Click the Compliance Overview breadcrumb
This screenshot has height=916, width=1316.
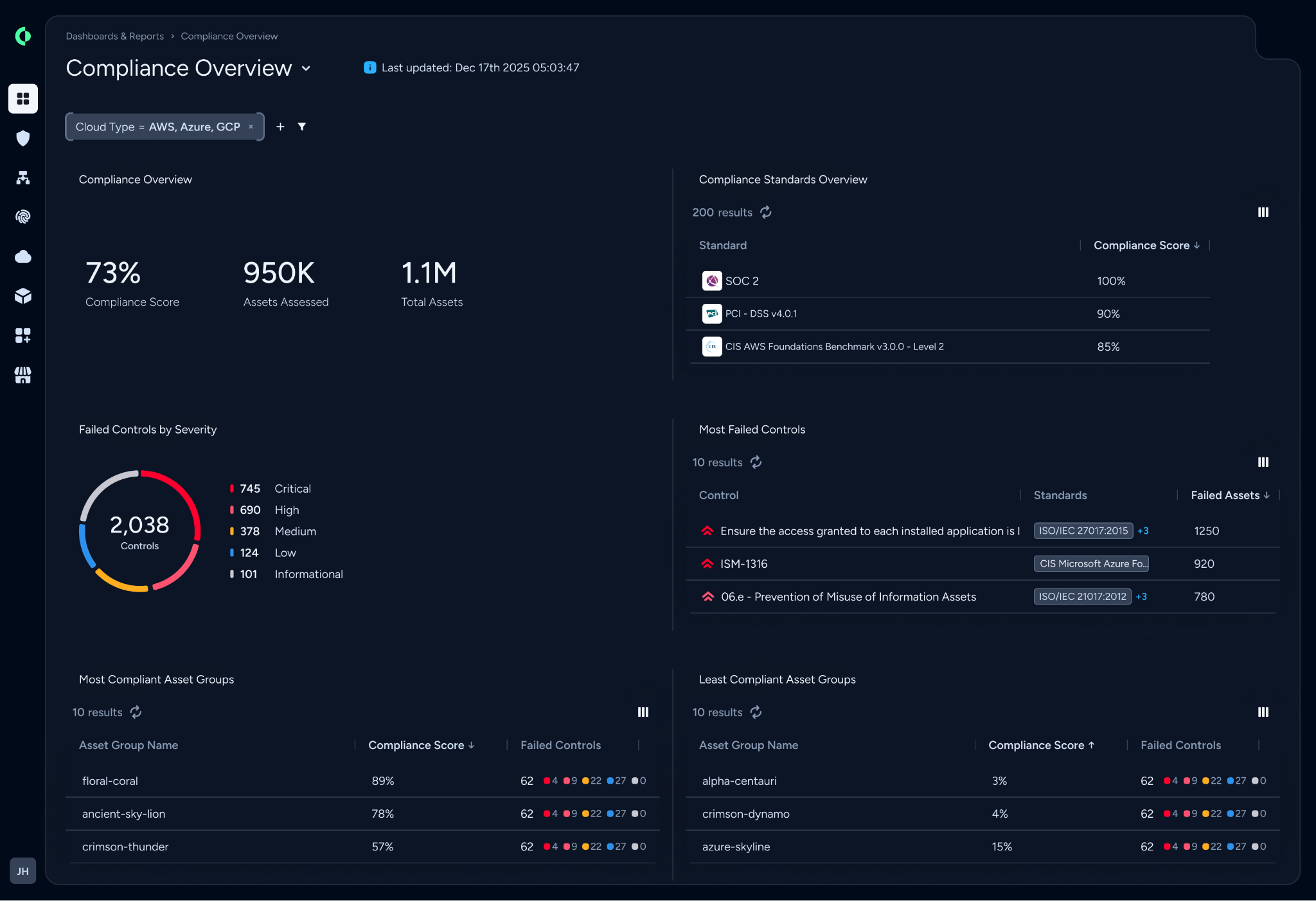(229, 36)
